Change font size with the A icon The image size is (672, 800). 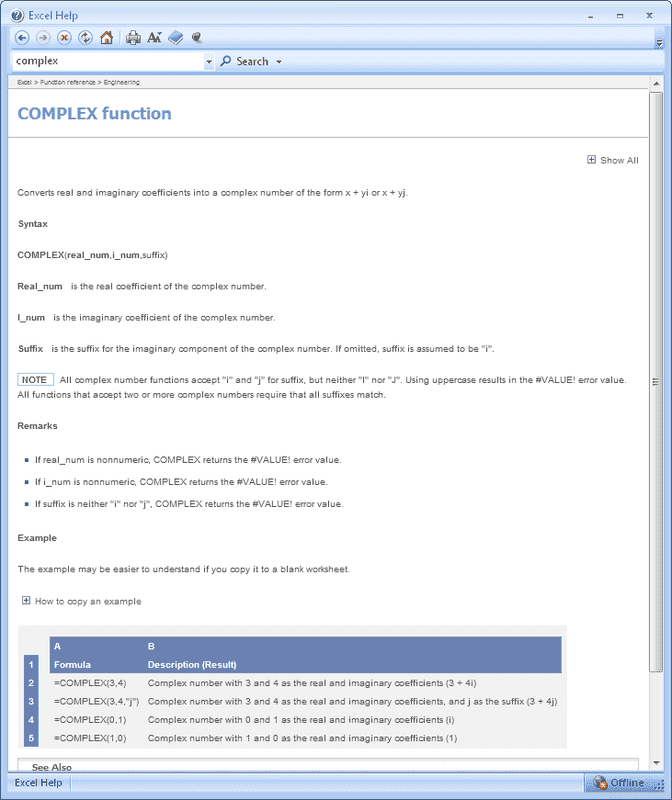154,38
